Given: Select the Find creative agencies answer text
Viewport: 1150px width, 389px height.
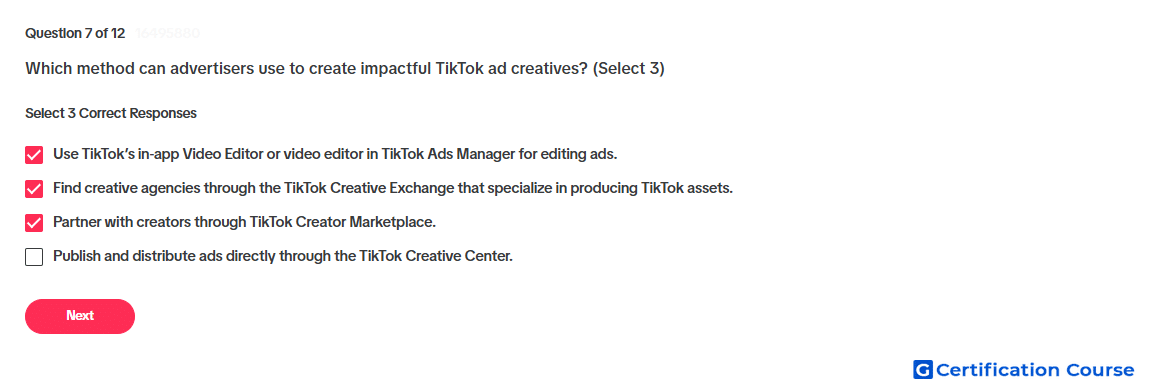Looking at the screenshot, I should 393,188.
